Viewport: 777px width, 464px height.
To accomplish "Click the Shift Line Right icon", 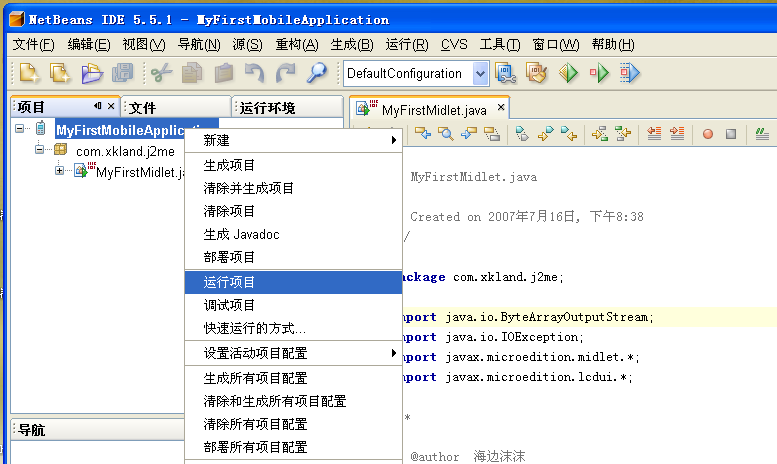I will click(677, 133).
